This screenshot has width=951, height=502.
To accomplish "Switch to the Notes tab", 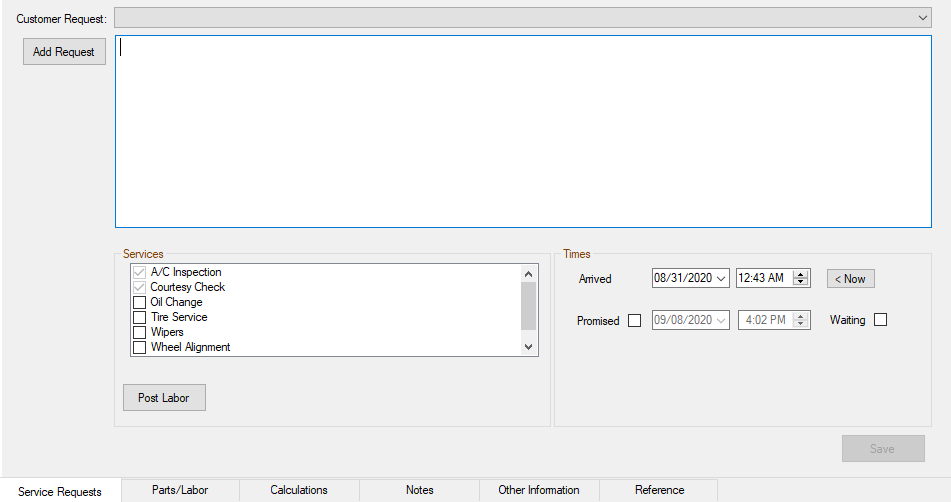I will click(420, 490).
